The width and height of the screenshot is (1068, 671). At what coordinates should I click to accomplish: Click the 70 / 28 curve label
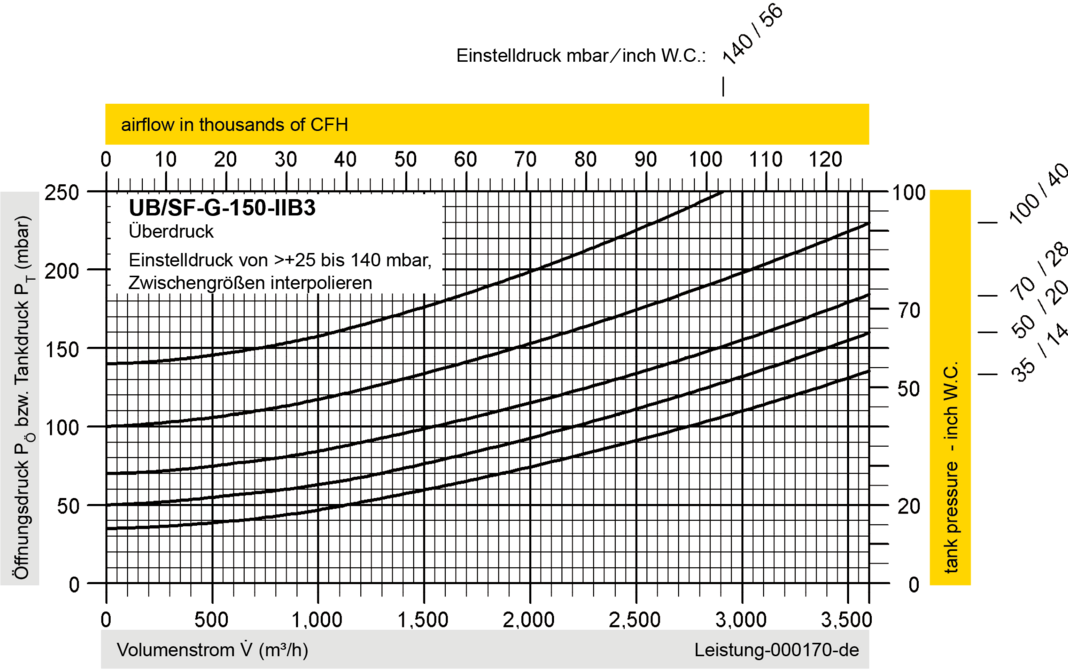pyautogui.click(x=1039, y=270)
